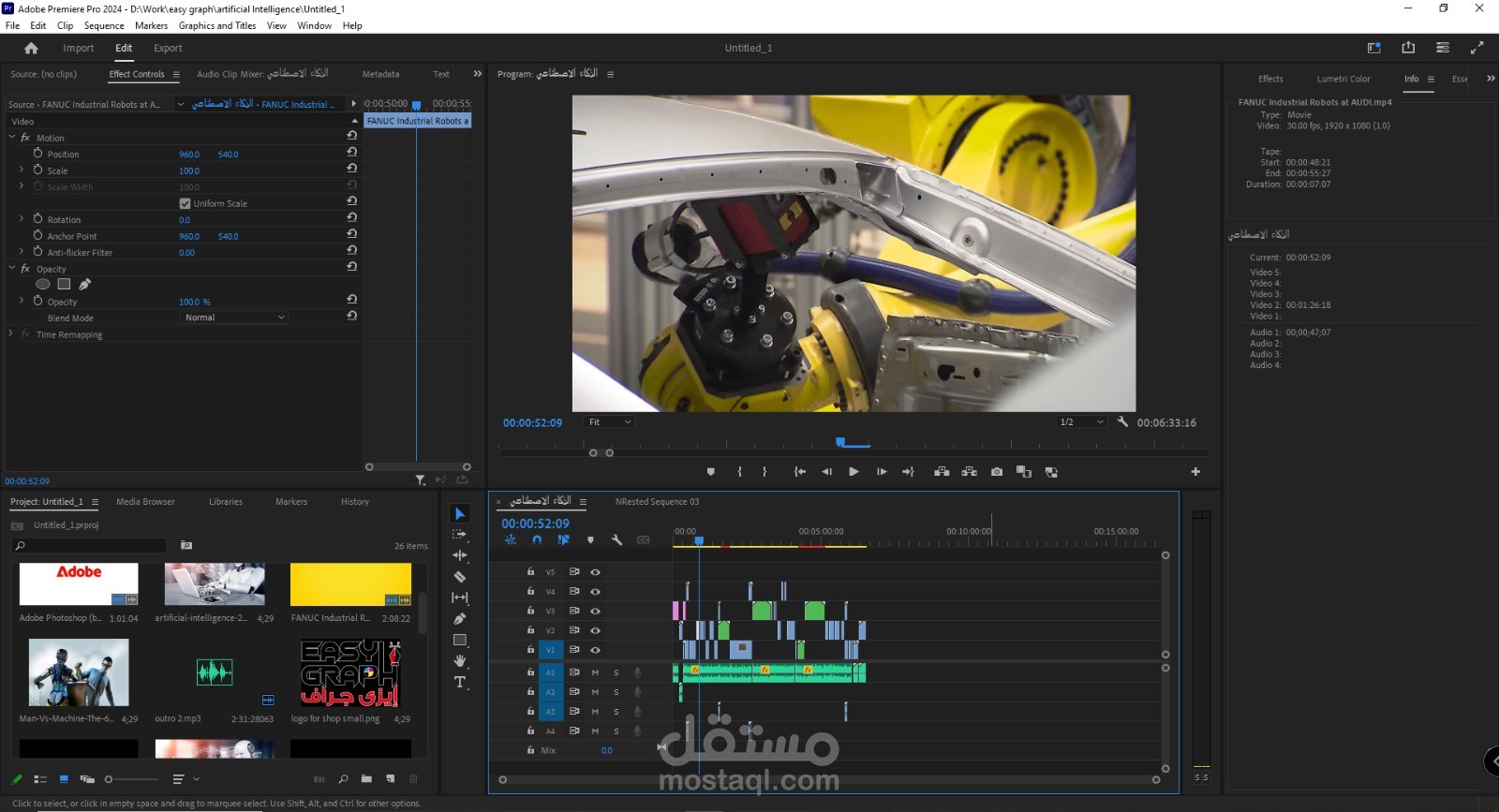Toggle insert sequences as nests

click(511, 539)
